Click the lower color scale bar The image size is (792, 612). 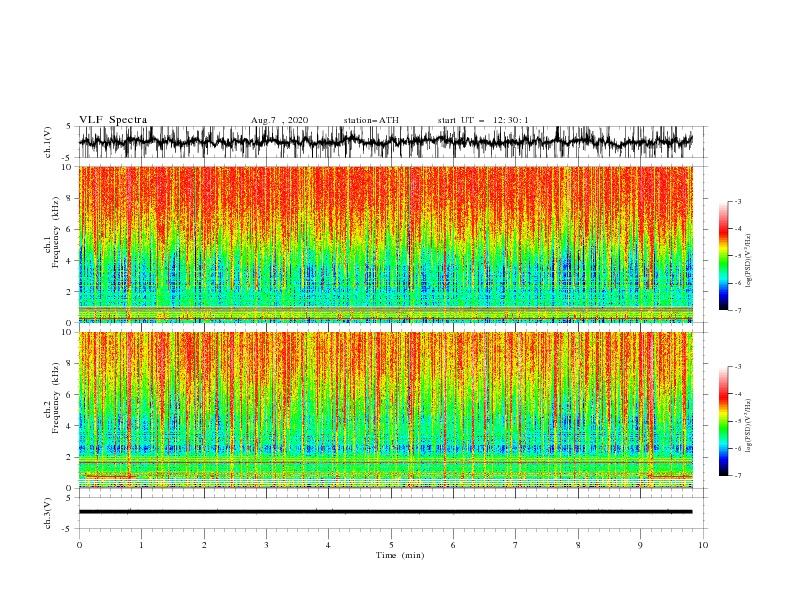coord(723,421)
